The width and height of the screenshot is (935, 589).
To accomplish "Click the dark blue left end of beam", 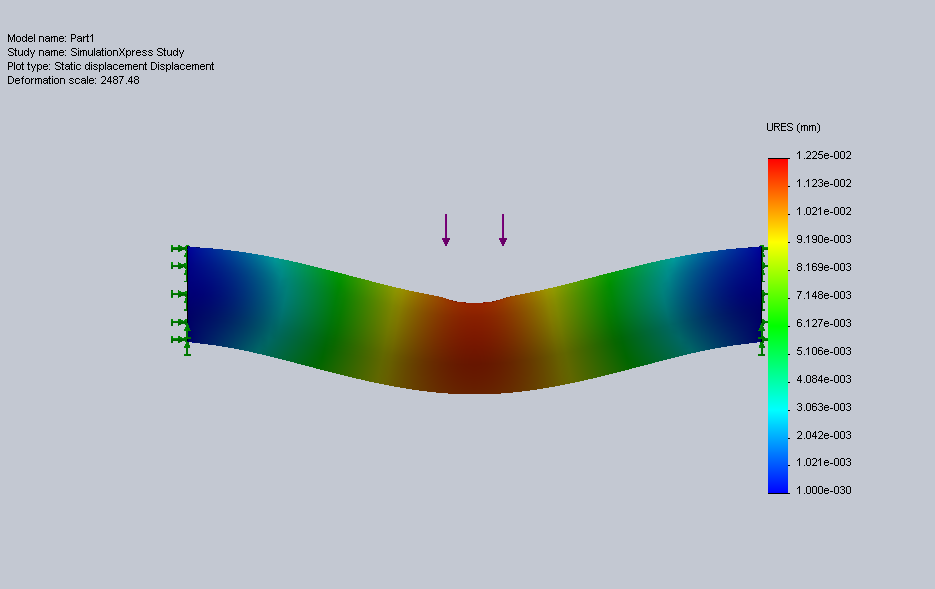I will (205, 295).
